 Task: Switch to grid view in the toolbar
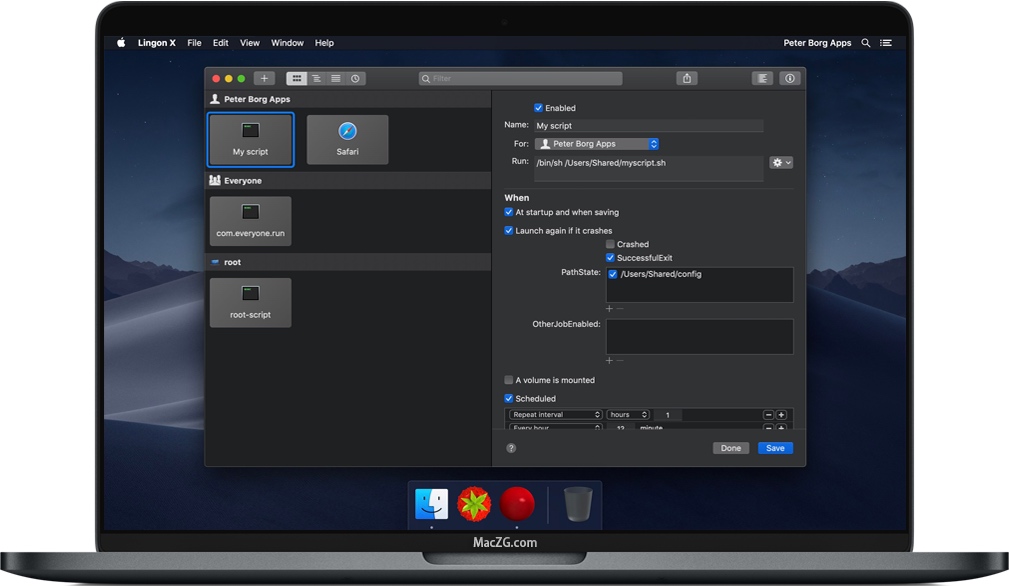tap(296, 77)
